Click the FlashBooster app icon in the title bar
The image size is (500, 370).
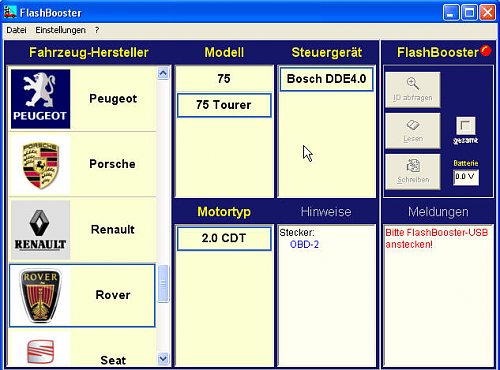10,12
